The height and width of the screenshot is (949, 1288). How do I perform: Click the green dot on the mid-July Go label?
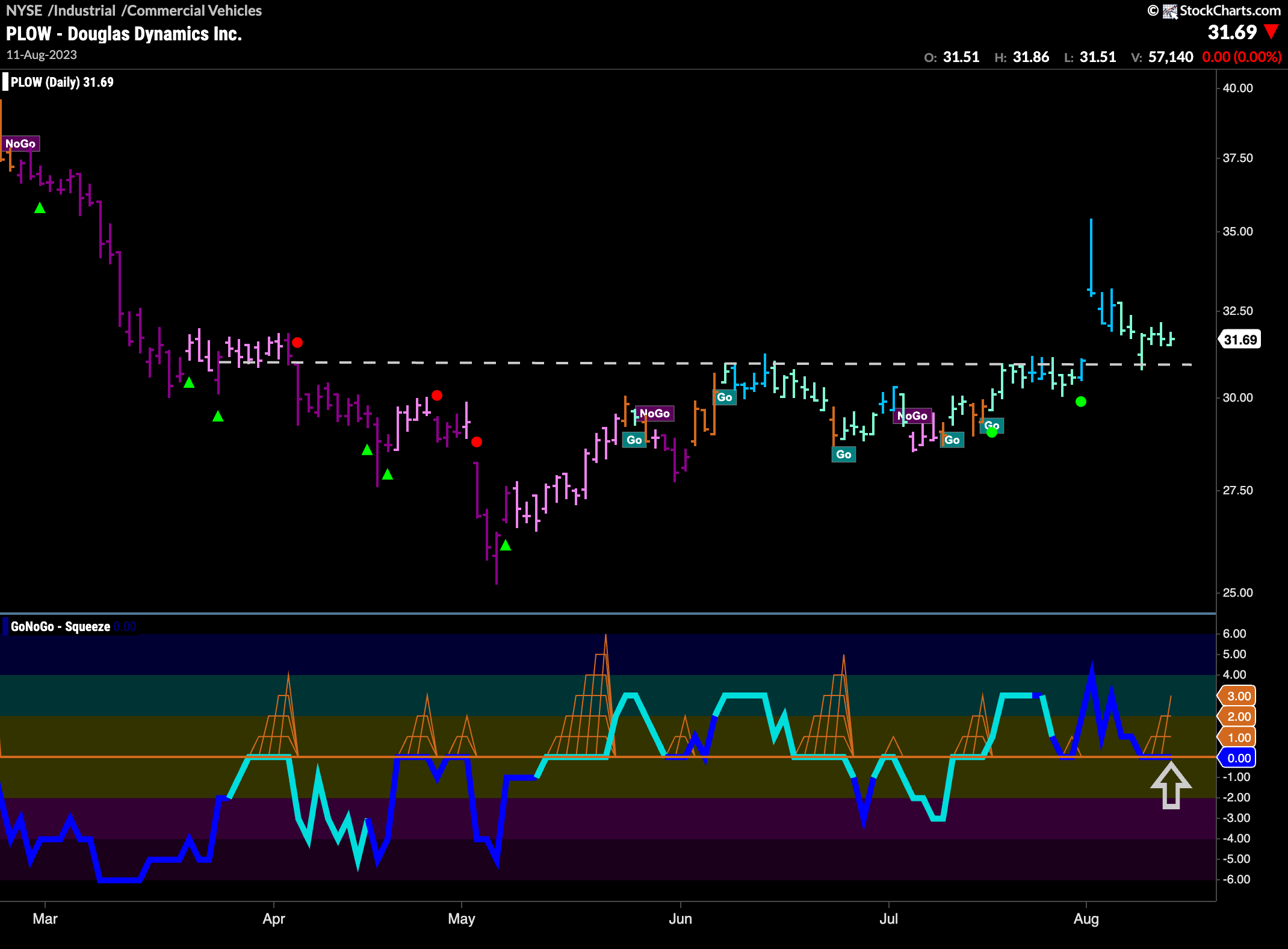pyautogui.click(x=992, y=432)
